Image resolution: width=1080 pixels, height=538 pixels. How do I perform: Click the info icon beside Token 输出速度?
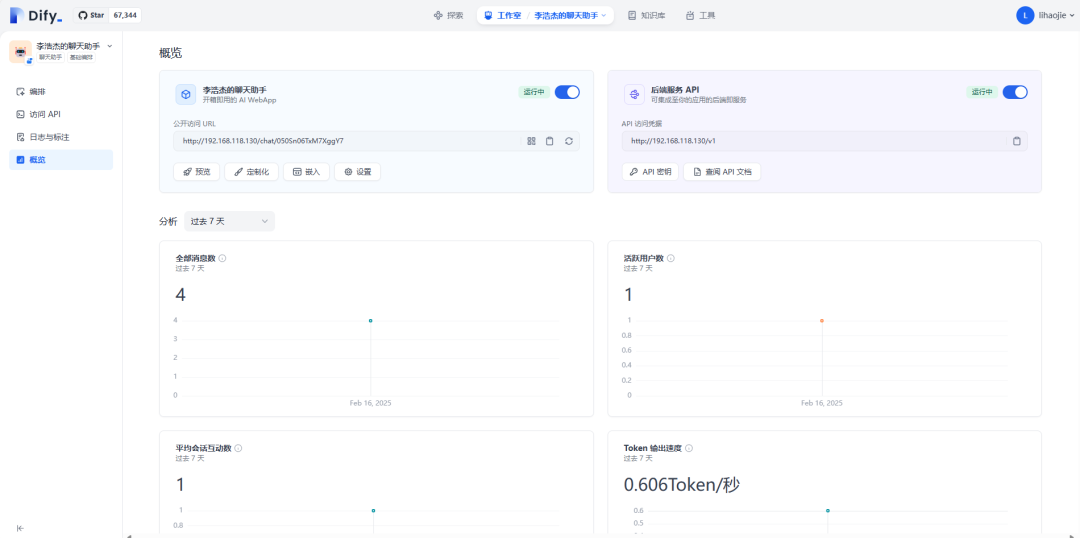coord(689,448)
